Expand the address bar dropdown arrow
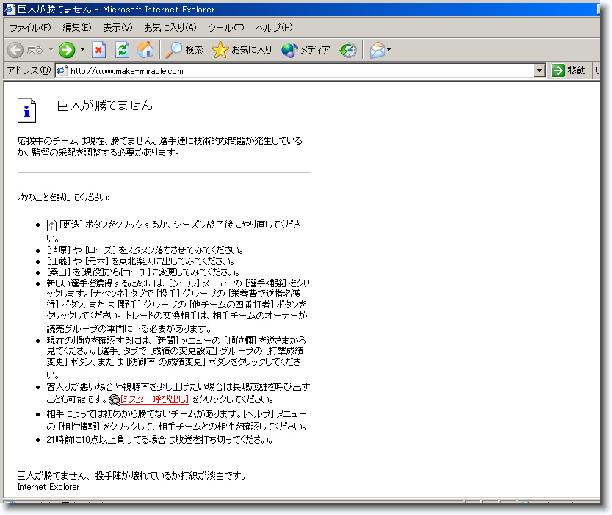Image resolution: width=612 pixels, height=515 pixels. tap(539, 71)
